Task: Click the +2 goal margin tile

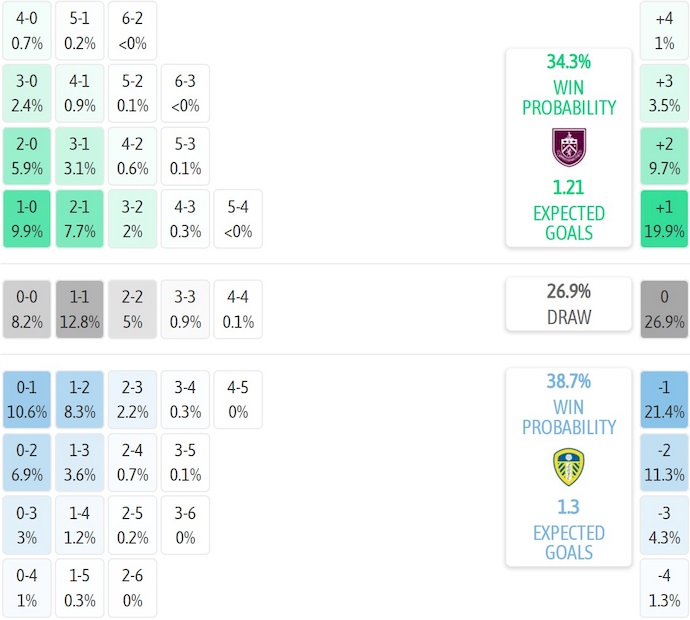Action: coord(664,156)
